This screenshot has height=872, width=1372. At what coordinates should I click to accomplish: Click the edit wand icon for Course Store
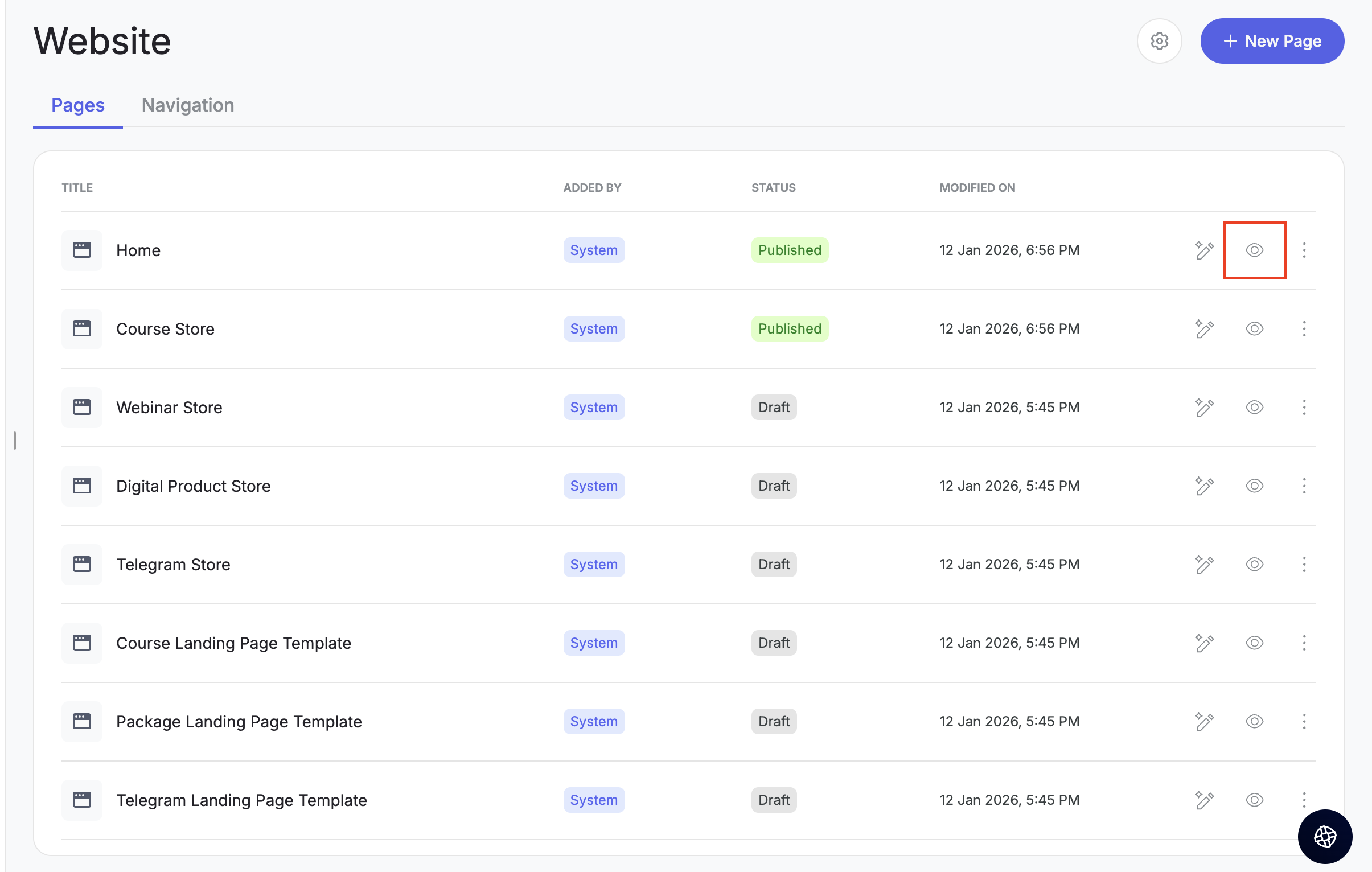tap(1204, 328)
